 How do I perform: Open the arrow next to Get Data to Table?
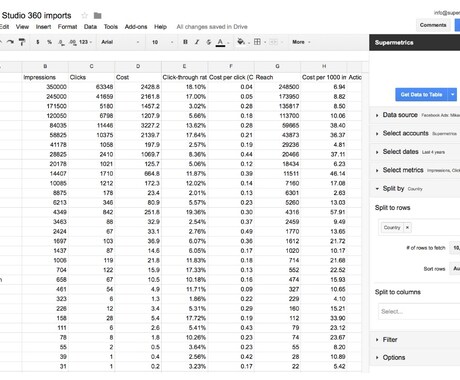tap(452, 95)
